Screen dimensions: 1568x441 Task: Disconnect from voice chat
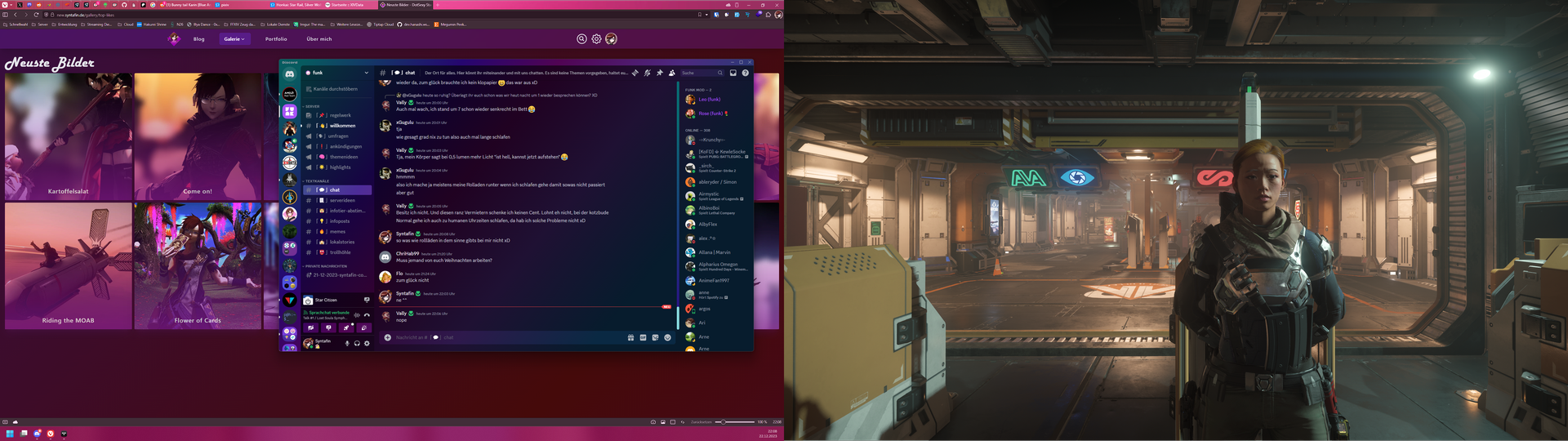[x=367, y=314]
